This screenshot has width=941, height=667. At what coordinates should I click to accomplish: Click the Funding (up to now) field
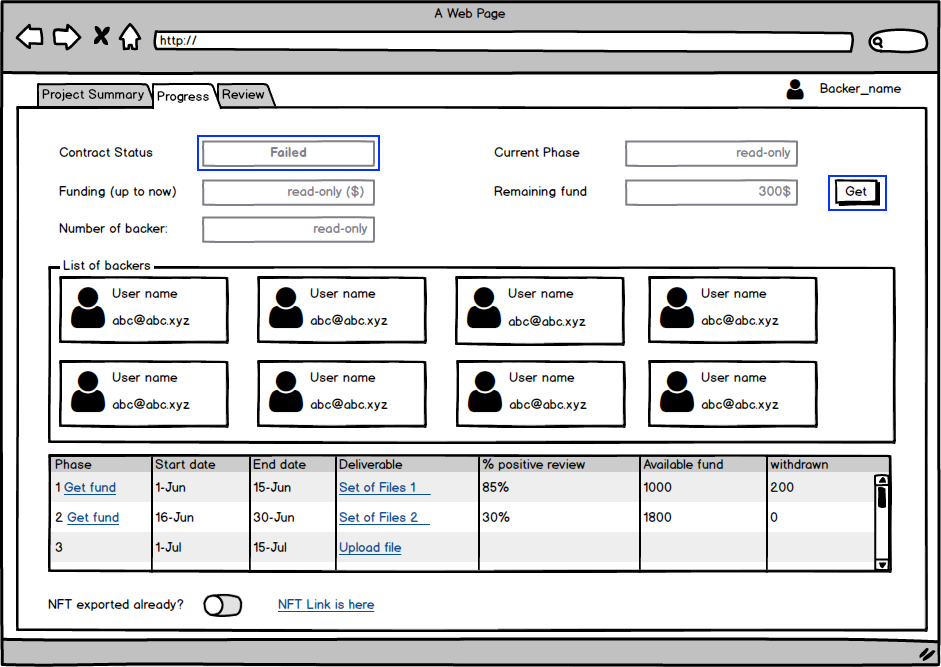pos(288,192)
